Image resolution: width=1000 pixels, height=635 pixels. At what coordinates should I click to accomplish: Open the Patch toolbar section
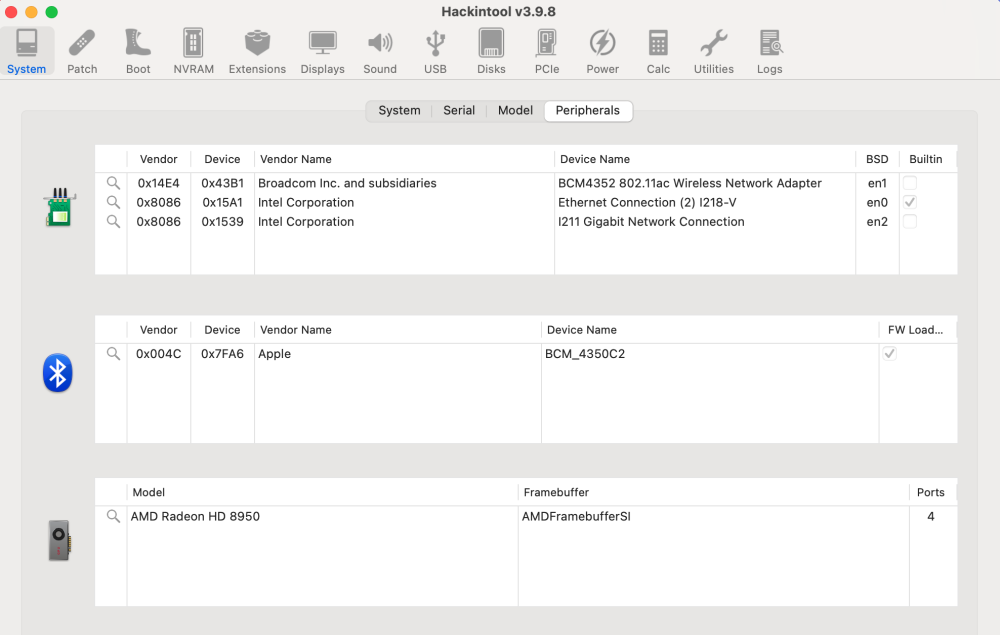82,52
